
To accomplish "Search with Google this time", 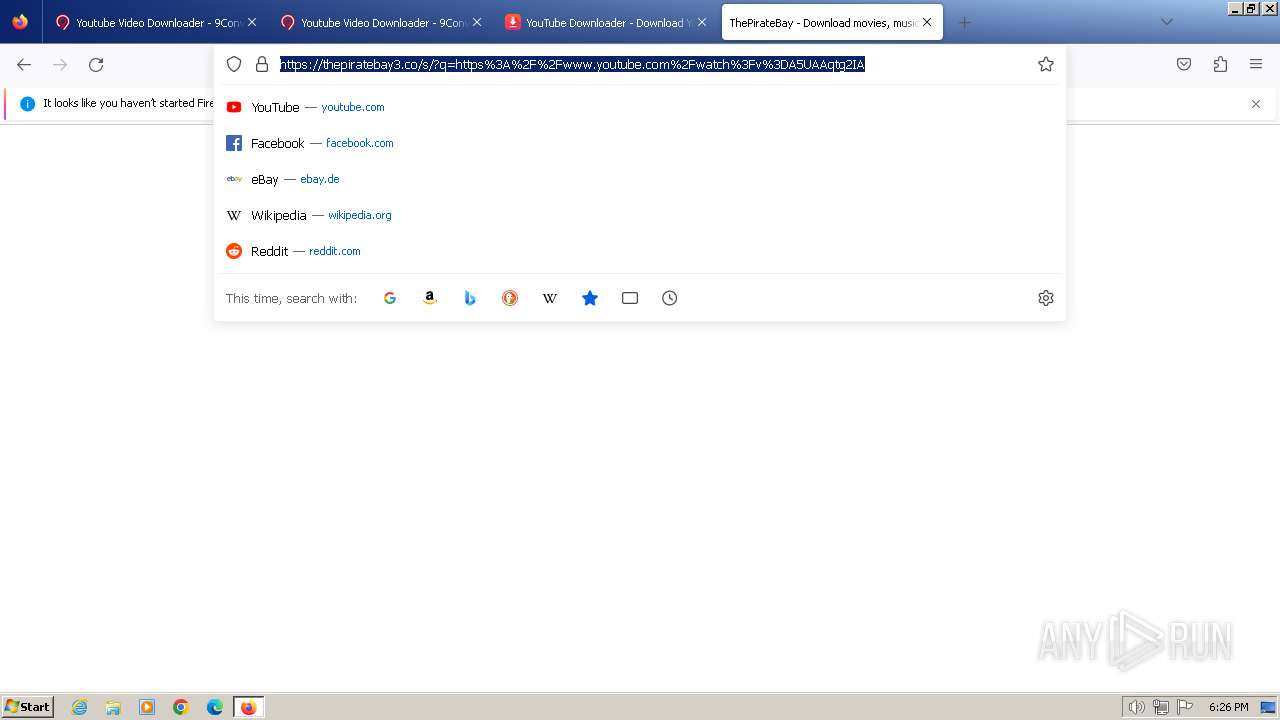I will 390,298.
